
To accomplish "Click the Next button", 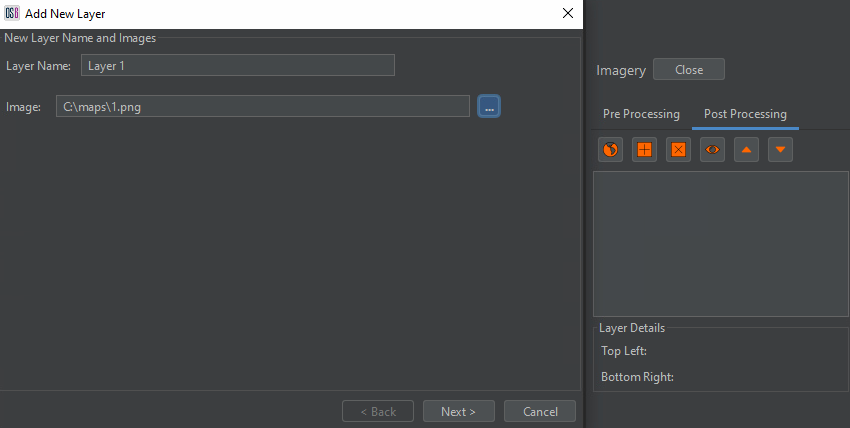I will (x=459, y=411).
